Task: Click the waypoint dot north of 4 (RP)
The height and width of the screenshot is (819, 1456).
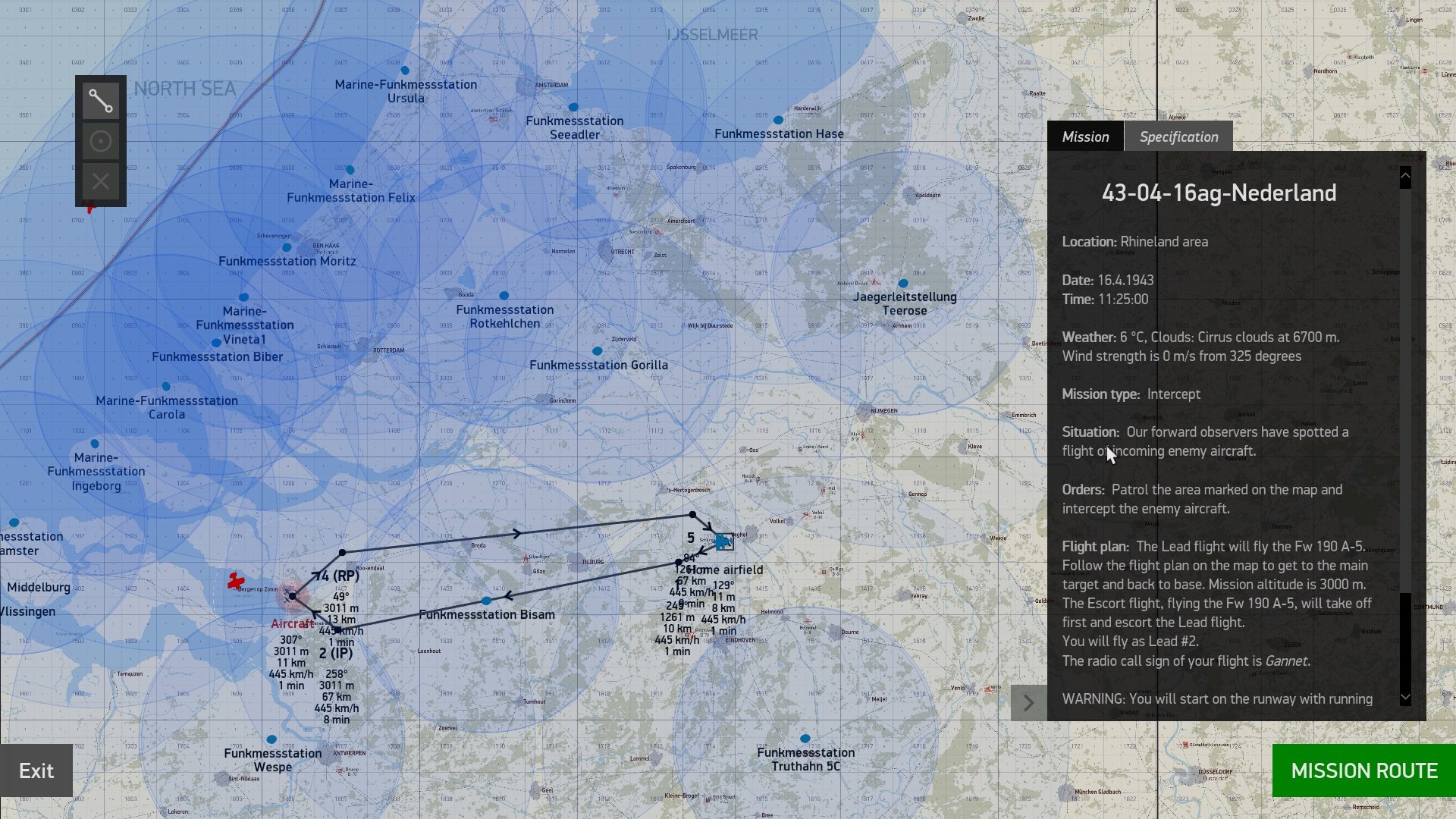Action: click(342, 553)
